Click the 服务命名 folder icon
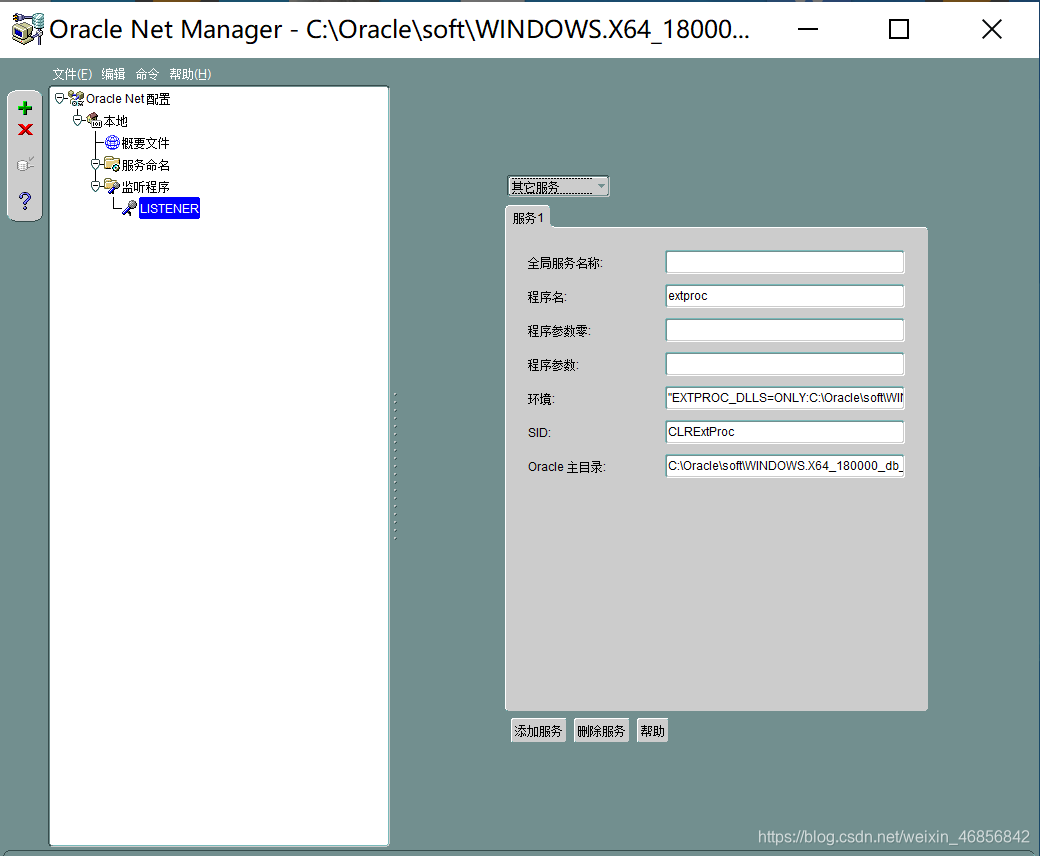 coord(112,164)
